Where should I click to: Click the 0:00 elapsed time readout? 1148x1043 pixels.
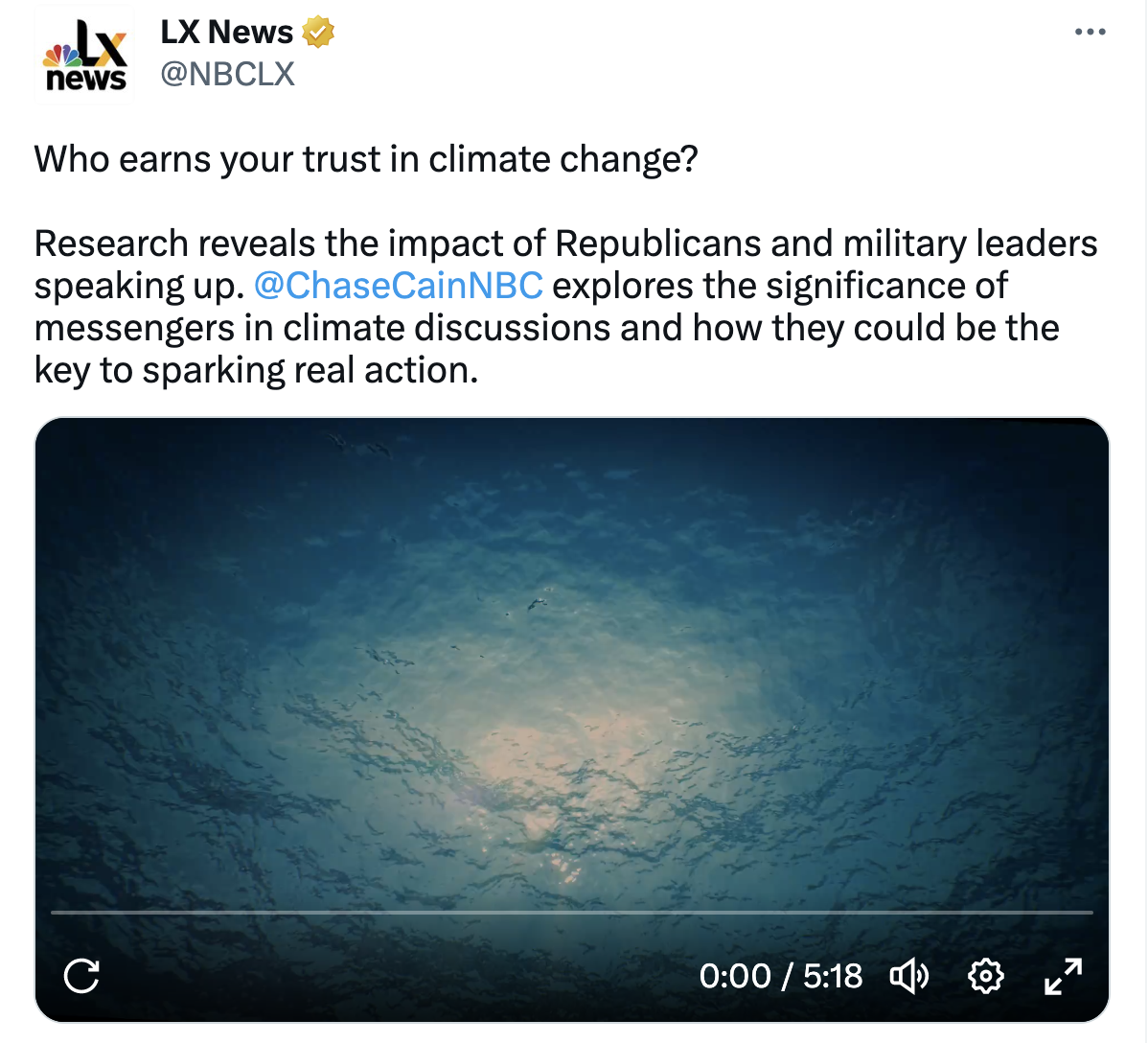click(x=734, y=976)
